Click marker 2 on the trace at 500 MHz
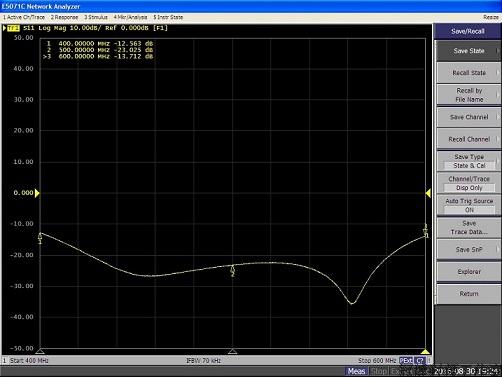Image resolution: width=502 pixels, height=377 pixels. (233, 271)
